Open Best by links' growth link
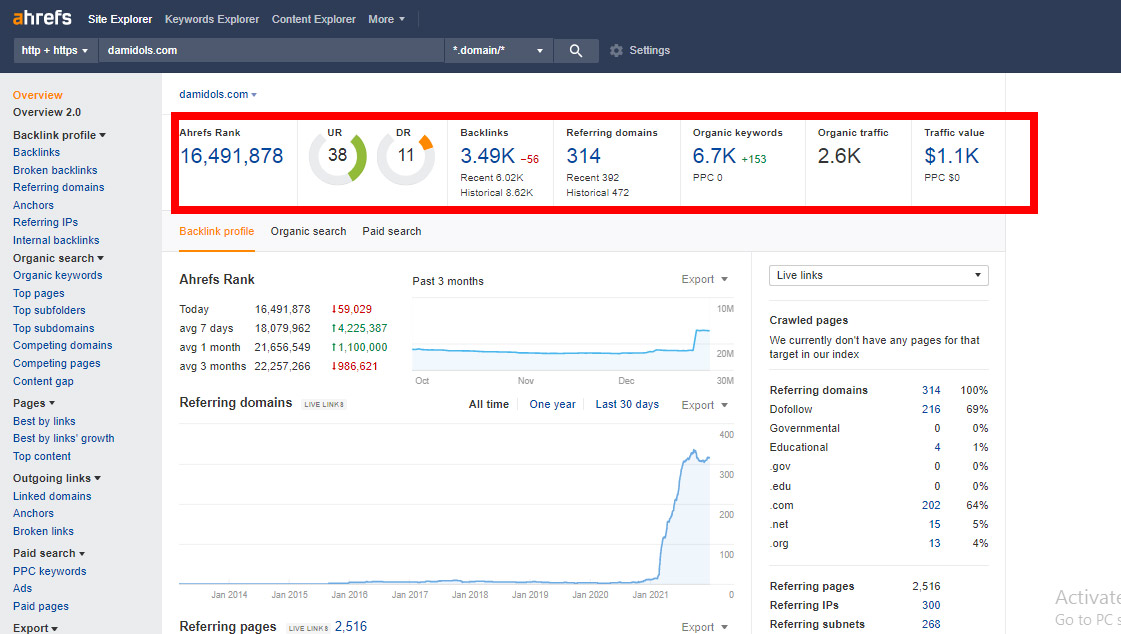Viewport: 1121px width, 634px height. 64,438
